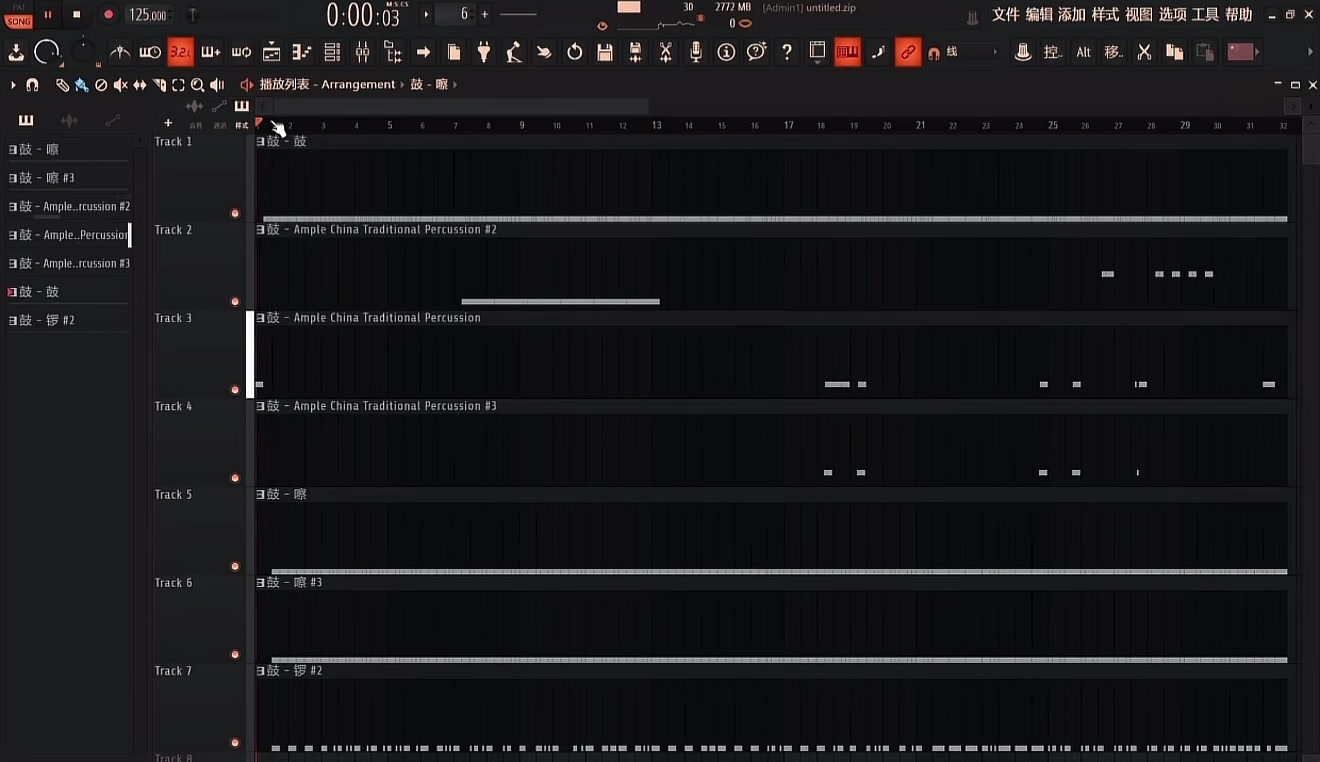Click the undo history circular arrow icon

tap(574, 52)
